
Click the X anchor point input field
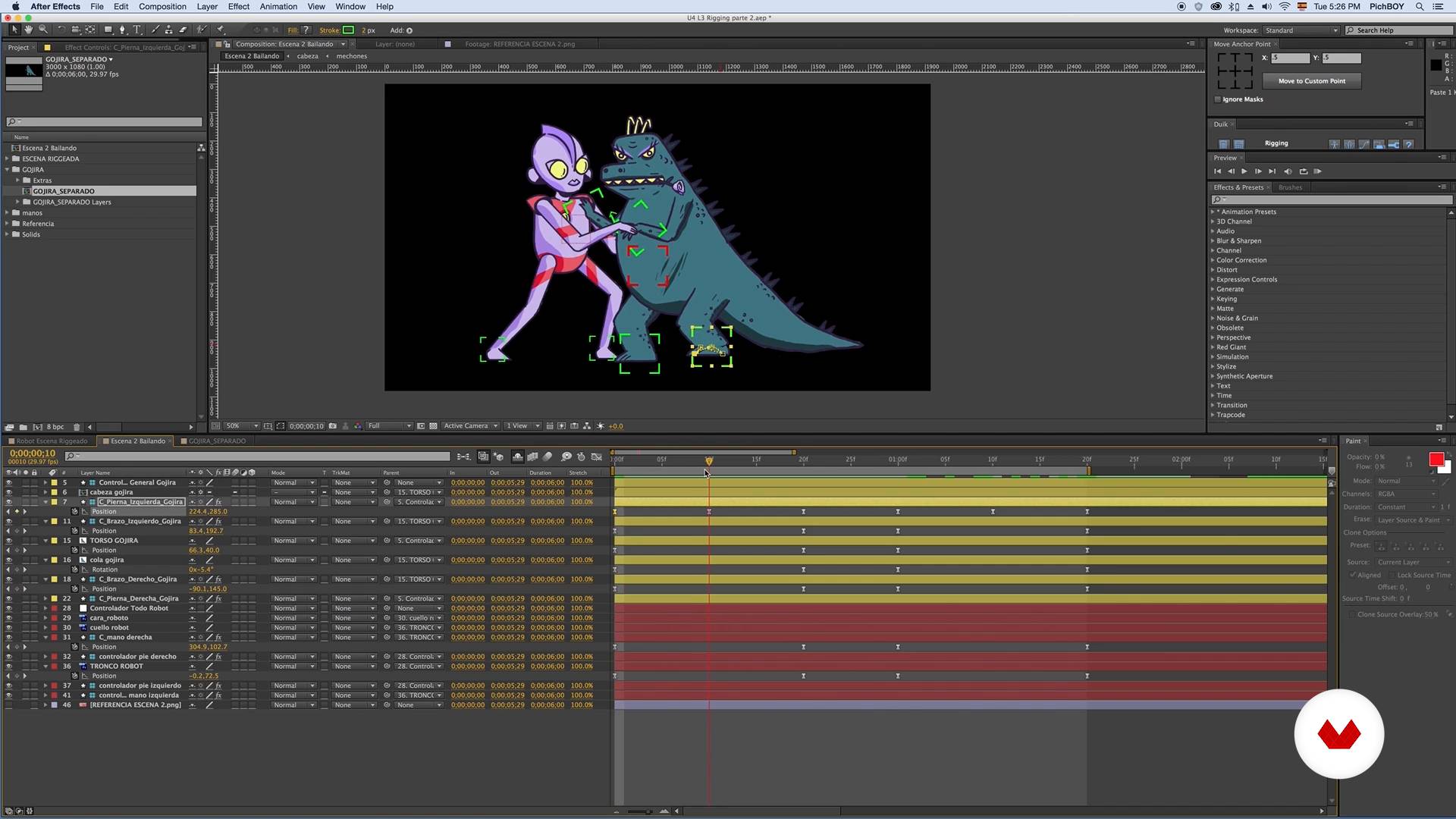[1291, 58]
